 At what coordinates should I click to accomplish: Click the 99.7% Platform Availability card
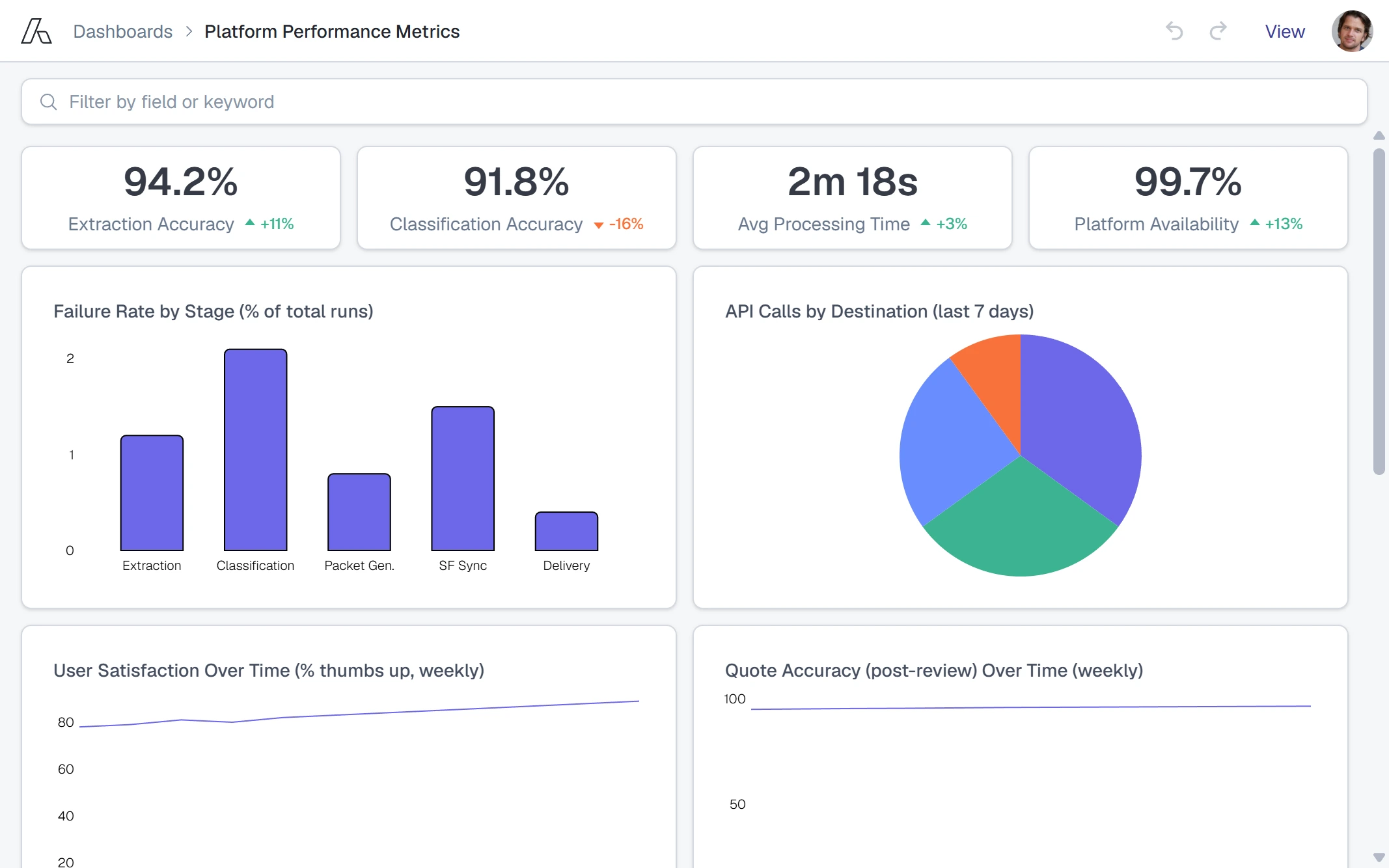[x=1189, y=198]
